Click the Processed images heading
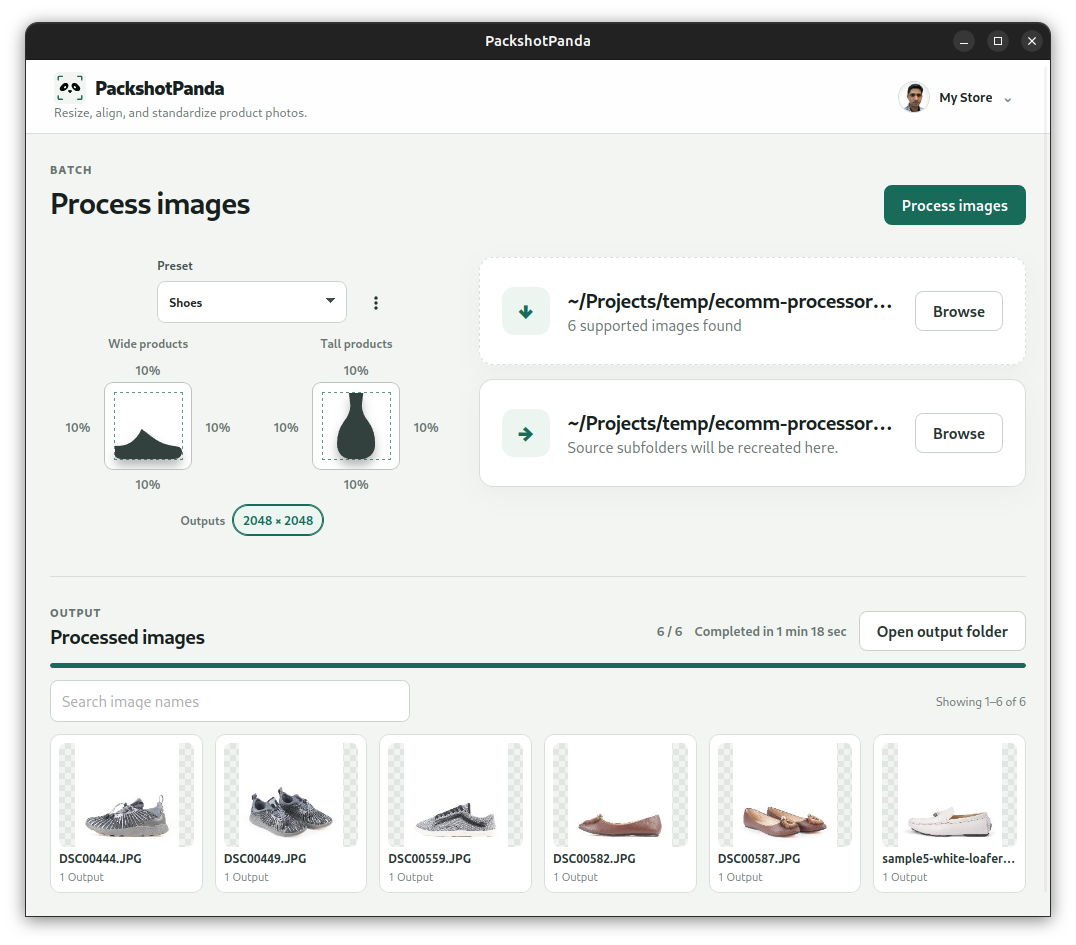This screenshot has width=1076, height=945. pyautogui.click(x=128, y=638)
